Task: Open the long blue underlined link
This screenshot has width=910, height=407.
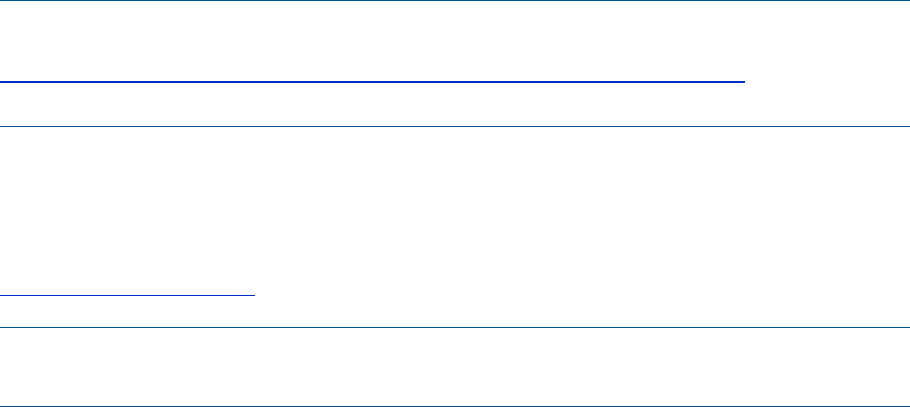Action: click(373, 81)
